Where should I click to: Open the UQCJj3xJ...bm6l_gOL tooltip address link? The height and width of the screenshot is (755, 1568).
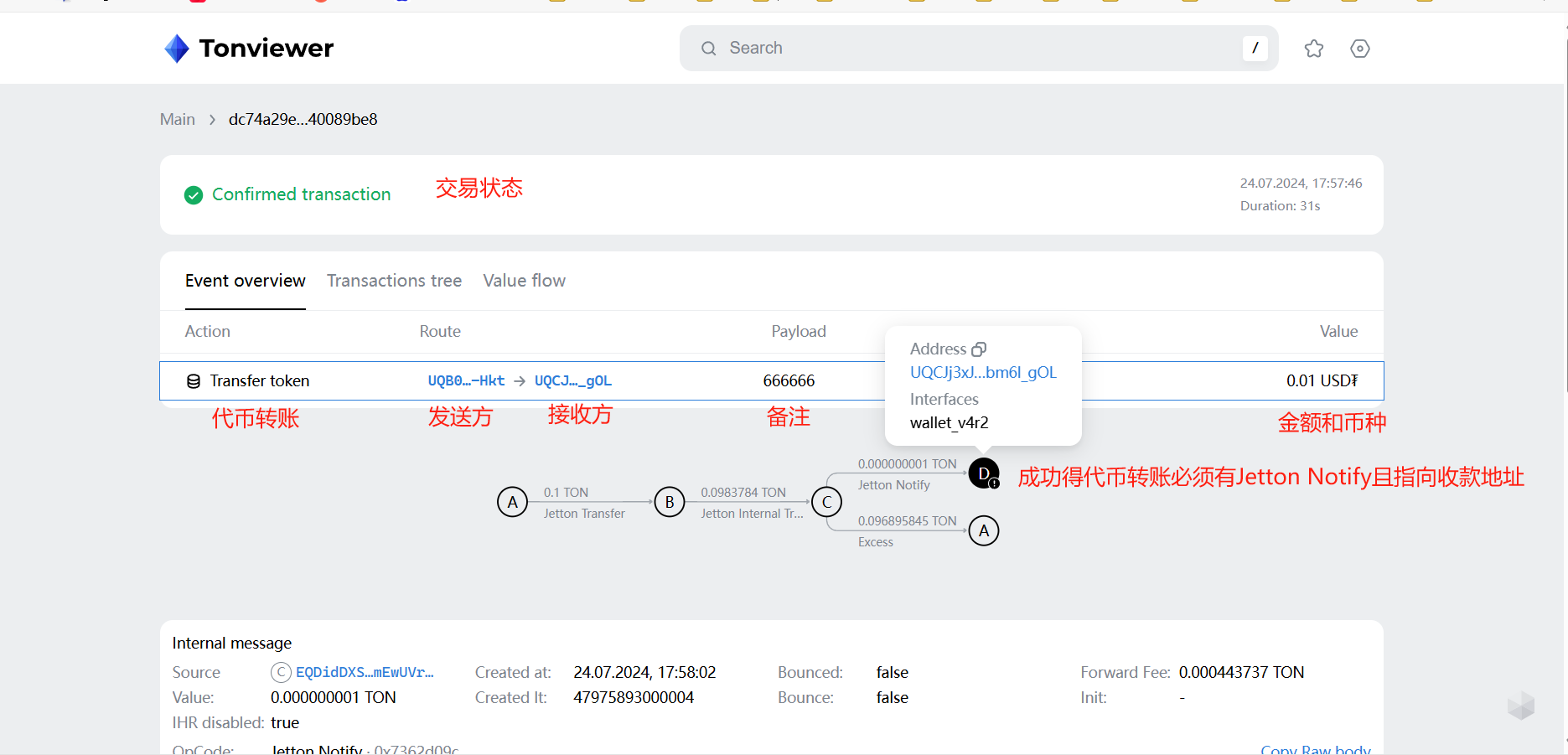pyautogui.click(x=982, y=373)
